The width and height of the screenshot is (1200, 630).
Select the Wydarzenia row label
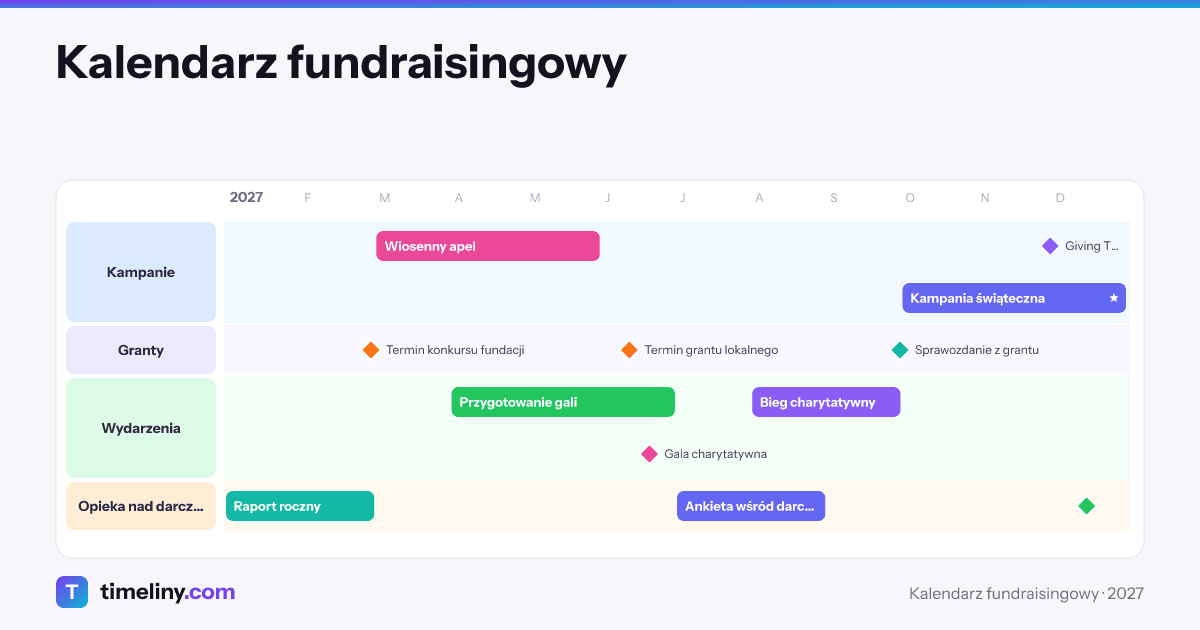point(141,428)
